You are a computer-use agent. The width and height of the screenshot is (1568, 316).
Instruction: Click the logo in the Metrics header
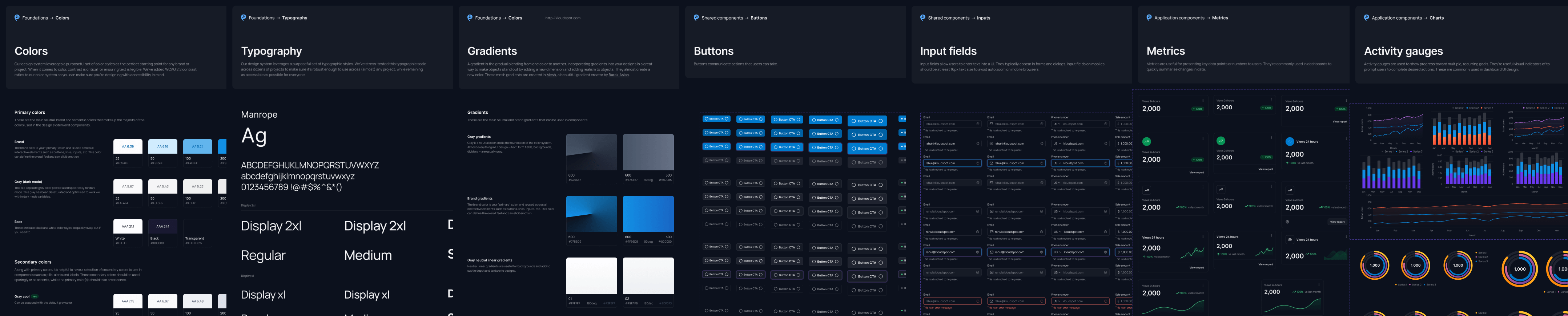[x=1149, y=18]
